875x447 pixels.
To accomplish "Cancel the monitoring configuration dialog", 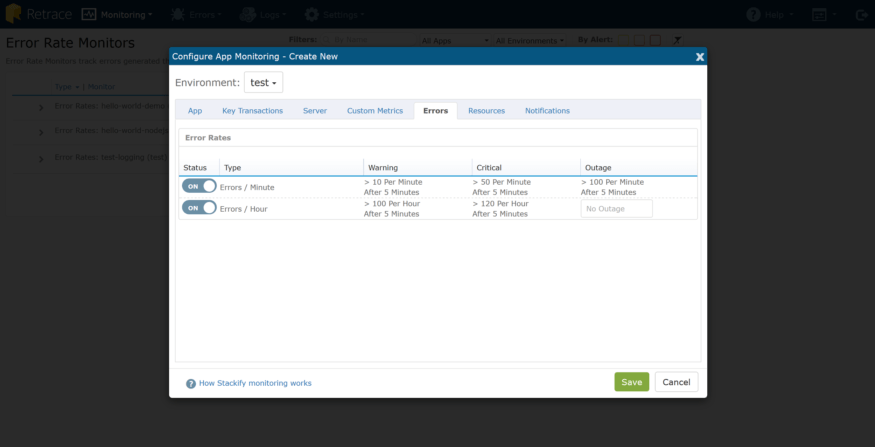I will pos(676,382).
